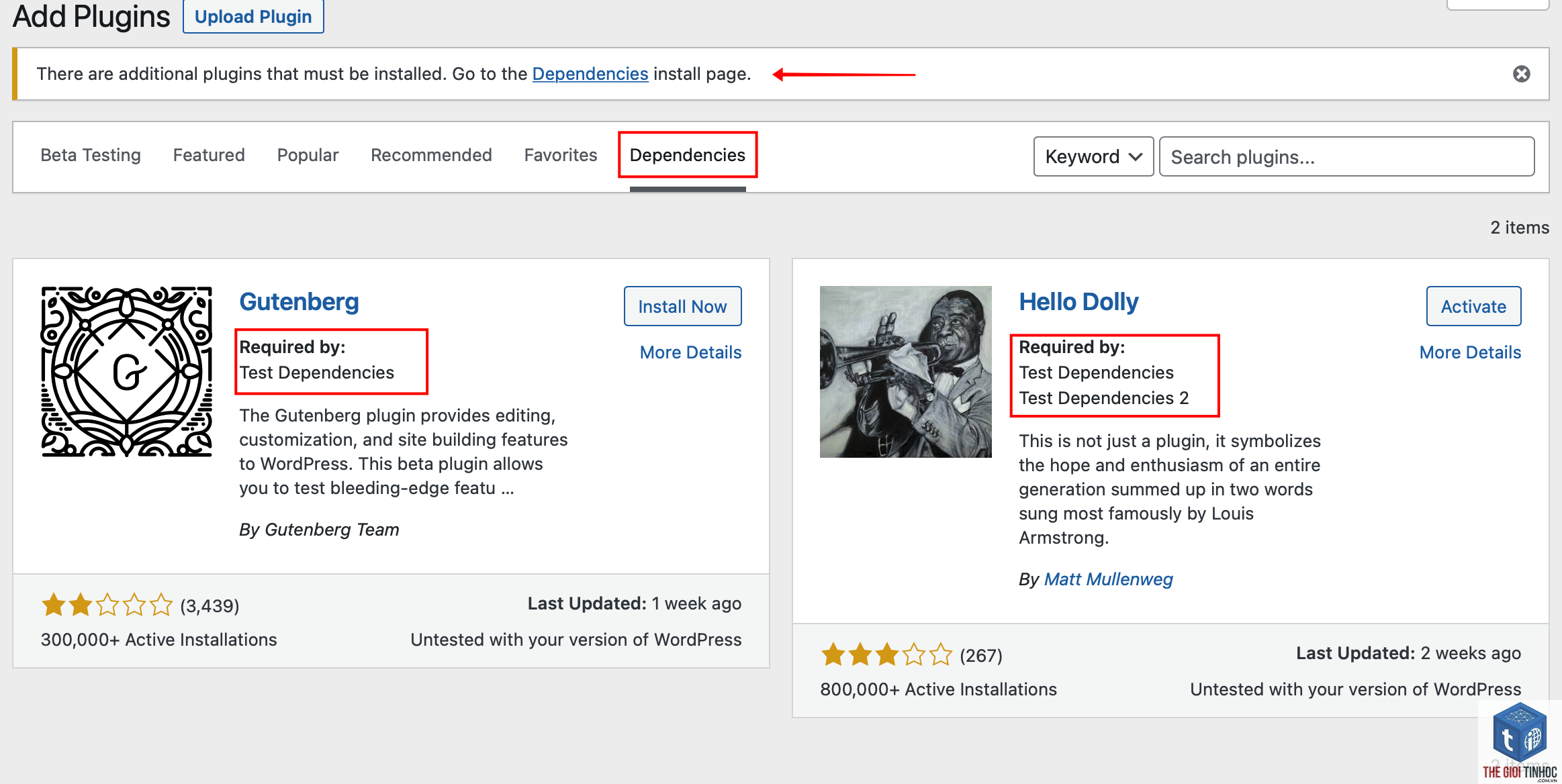Screen dimensions: 1562x784
Task: Click the 800,000+ Active Installations text
Action: [938, 689]
